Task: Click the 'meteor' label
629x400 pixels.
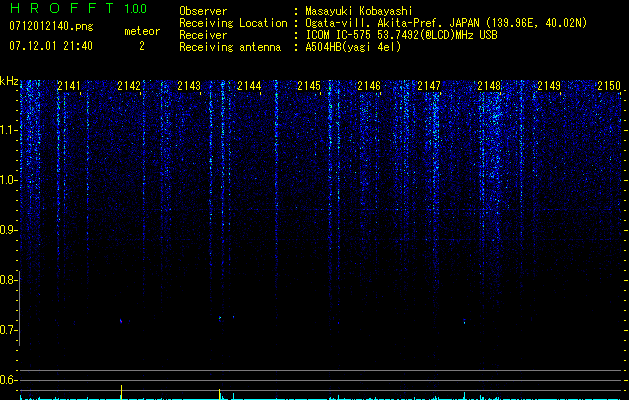Action: pos(142,31)
